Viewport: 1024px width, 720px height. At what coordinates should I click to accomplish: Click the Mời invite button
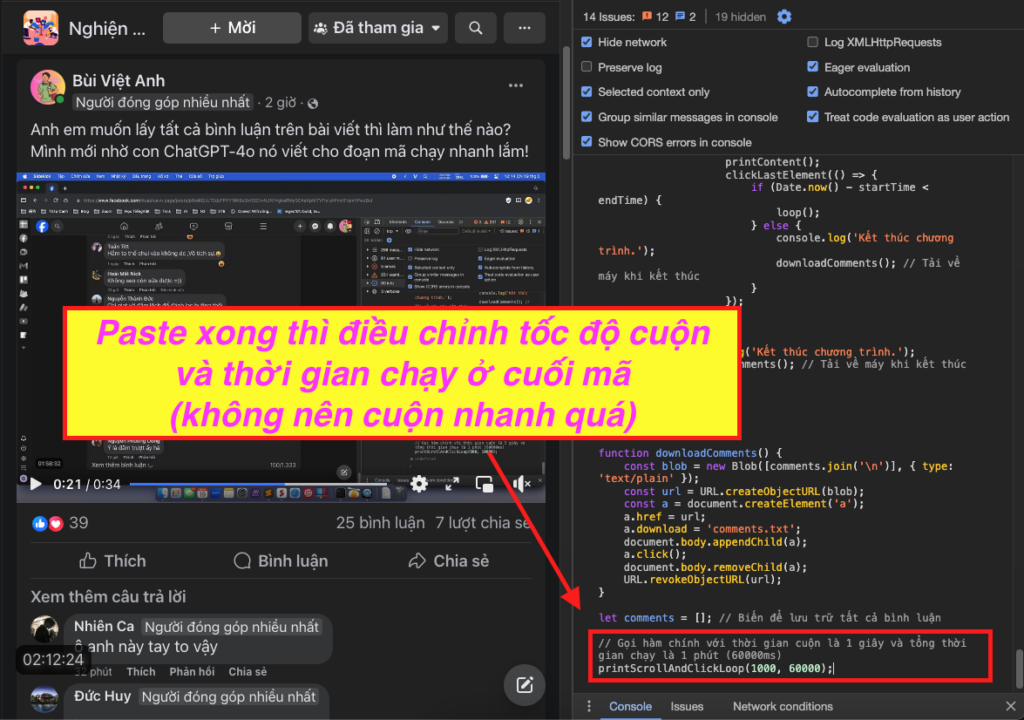tap(233, 28)
